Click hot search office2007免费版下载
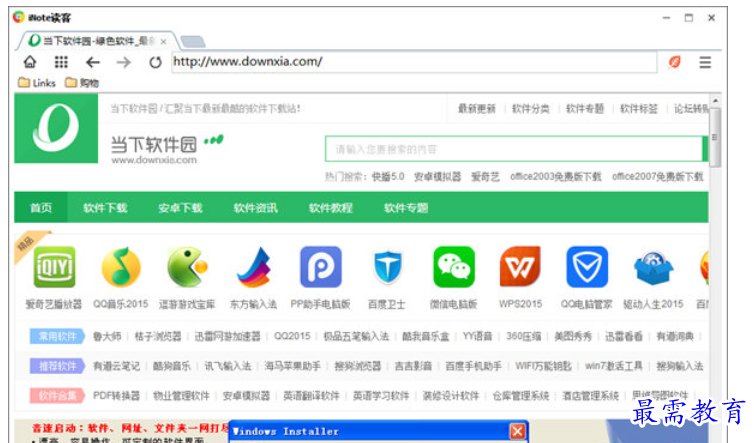This screenshot has width=754, height=443. (x=657, y=177)
